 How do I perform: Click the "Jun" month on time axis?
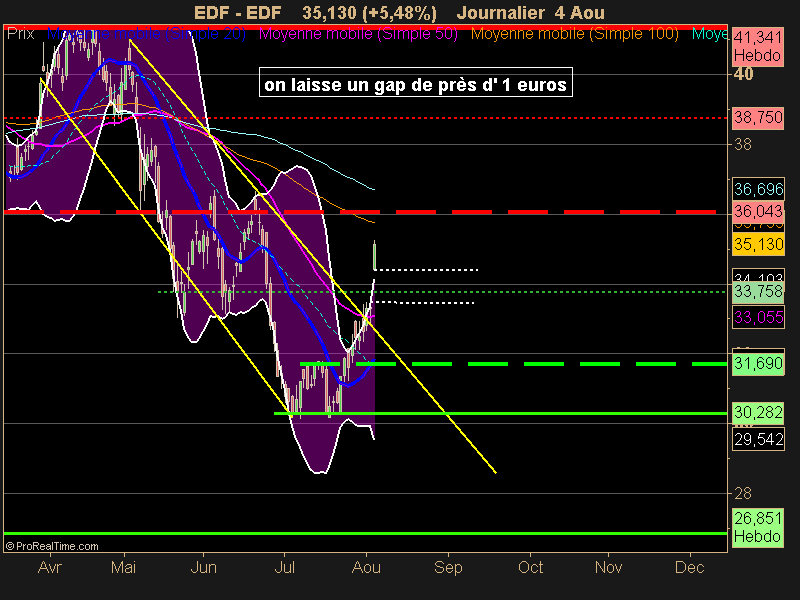[204, 567]
